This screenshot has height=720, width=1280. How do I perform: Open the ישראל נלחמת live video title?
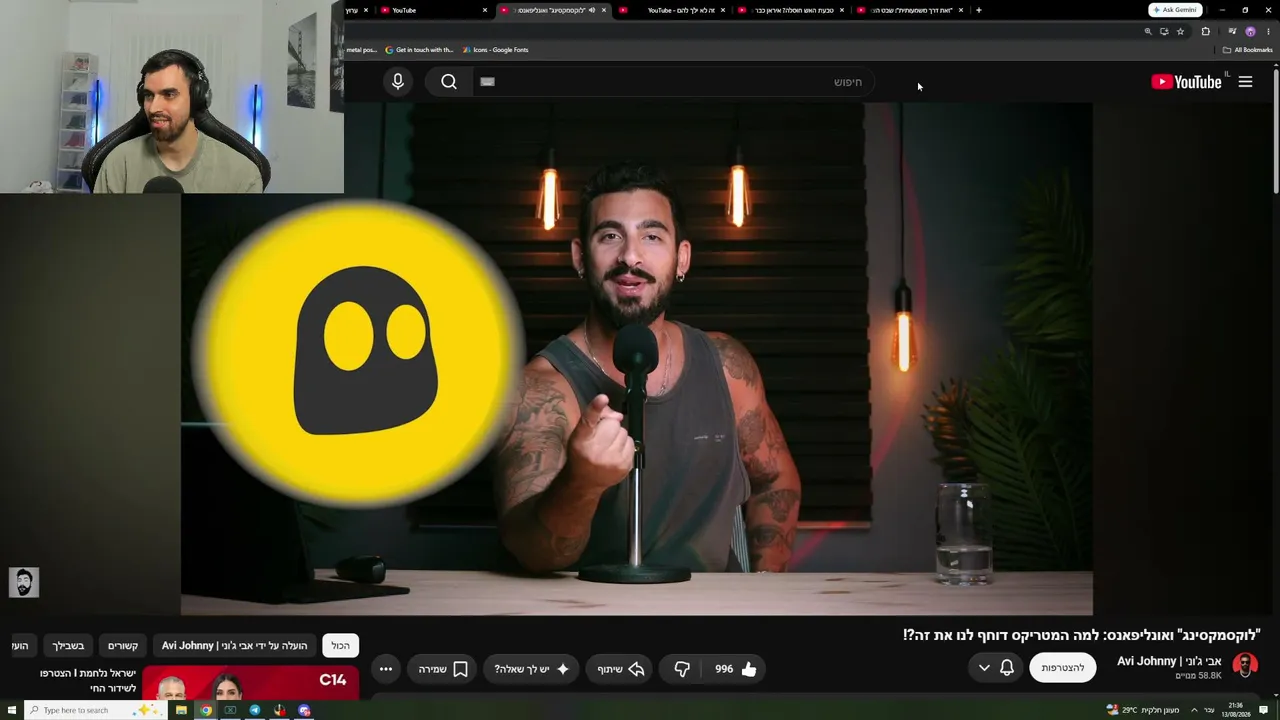click(88, 680)
